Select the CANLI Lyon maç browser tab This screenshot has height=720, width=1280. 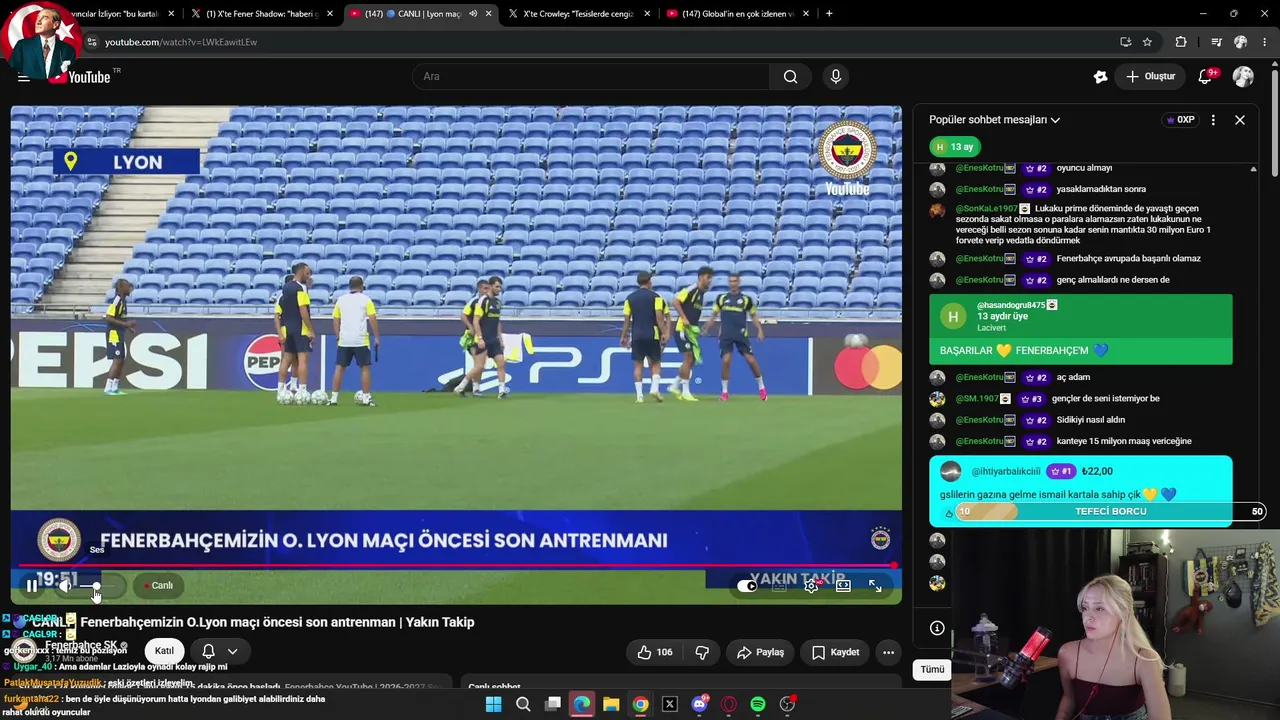pyautogui.click(x=421, y=14)
